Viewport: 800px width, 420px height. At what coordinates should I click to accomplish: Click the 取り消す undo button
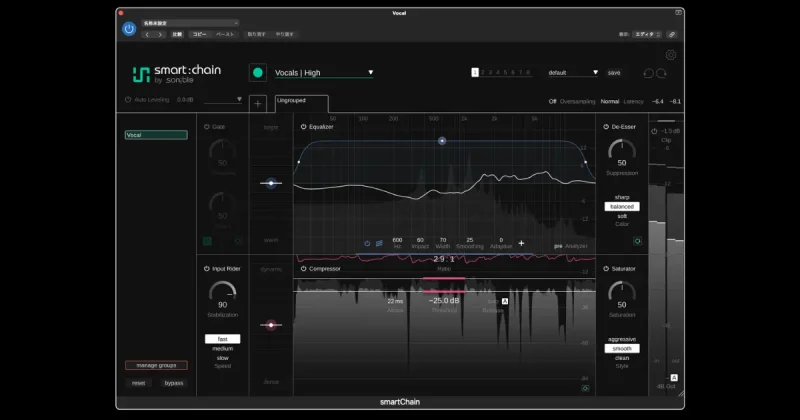point(256,34)
